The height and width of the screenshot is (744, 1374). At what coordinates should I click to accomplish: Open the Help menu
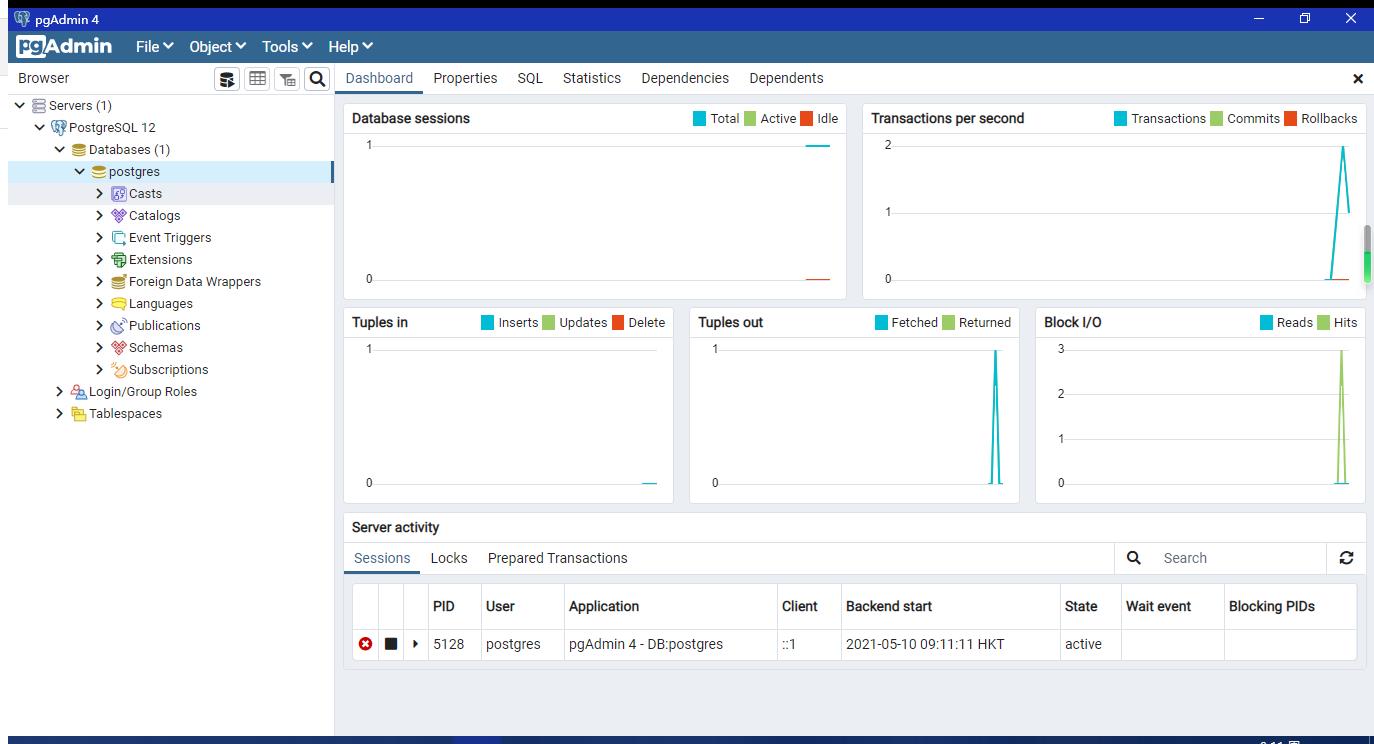(350, 46)
